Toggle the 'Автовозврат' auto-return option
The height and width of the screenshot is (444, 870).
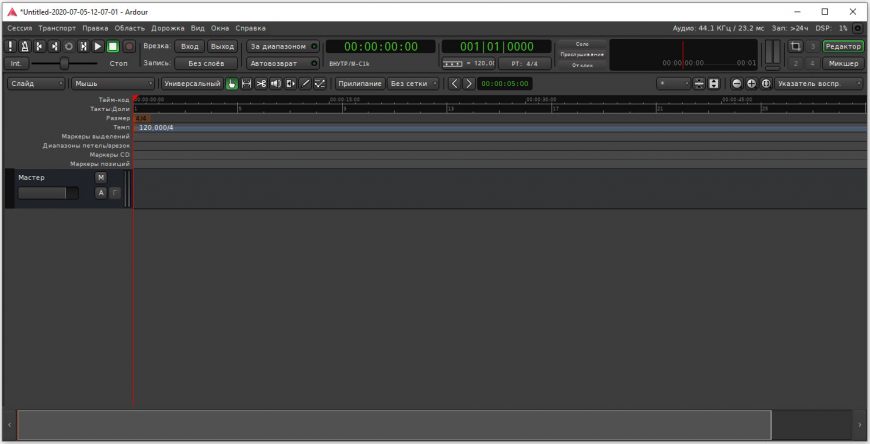[282, 63]
